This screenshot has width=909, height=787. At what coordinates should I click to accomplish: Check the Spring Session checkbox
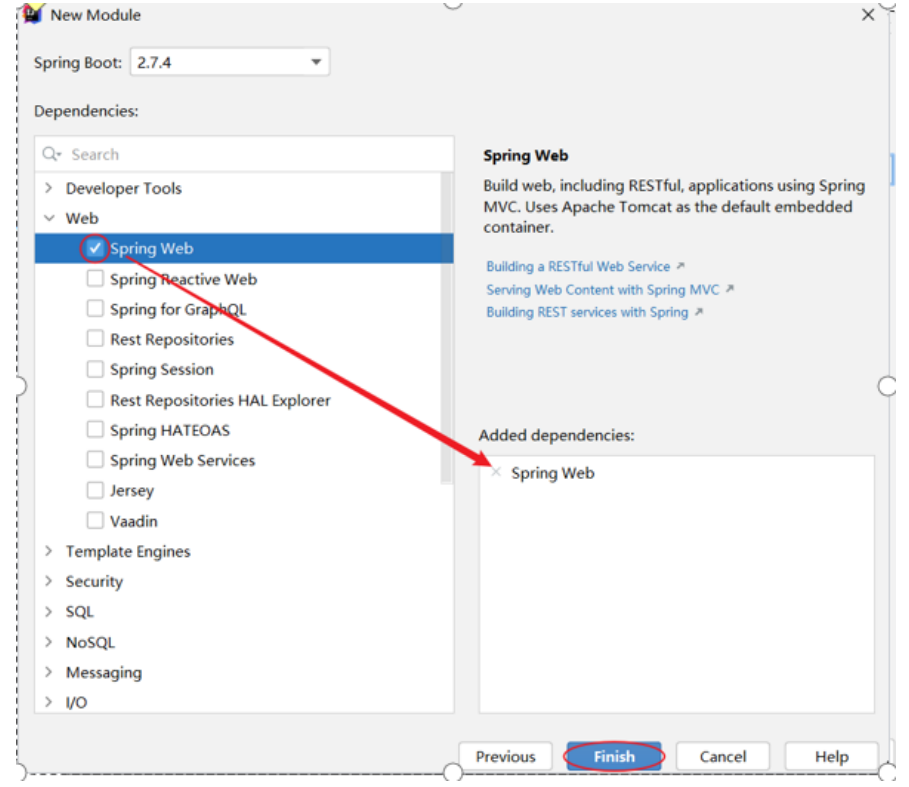click(x=94, y=369)
